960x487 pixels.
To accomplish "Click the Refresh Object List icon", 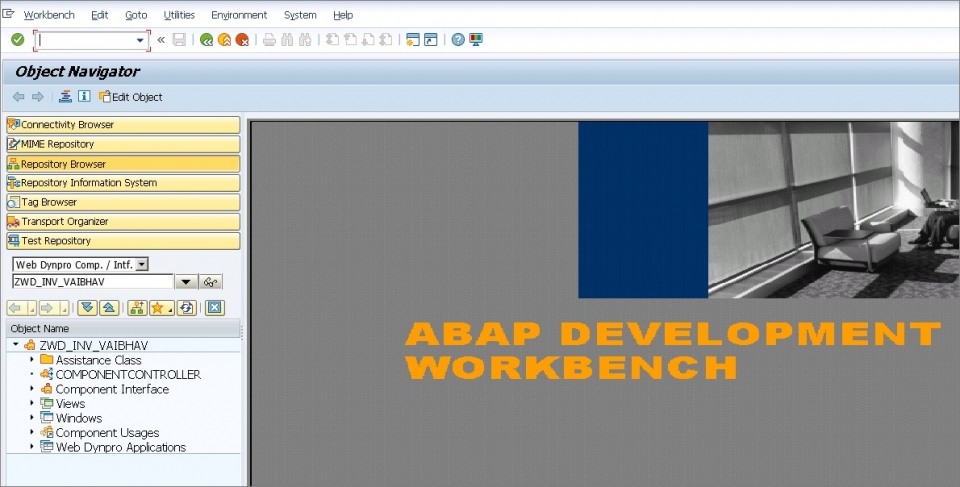I will click(x=187, y=308).
